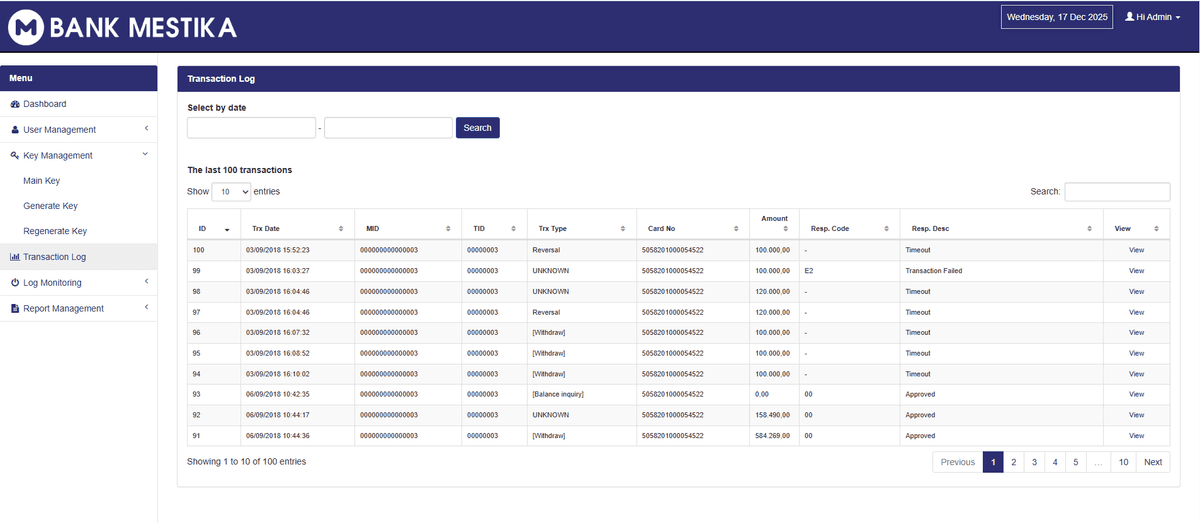This screenshot has height=523, width=1200.
Task: Open Main Key submenu item
Action: (x=41, y=181)
